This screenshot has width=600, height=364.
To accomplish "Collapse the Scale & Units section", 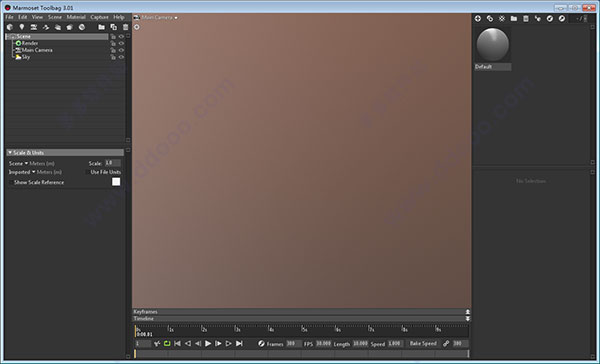I will [x=10, y=152].
